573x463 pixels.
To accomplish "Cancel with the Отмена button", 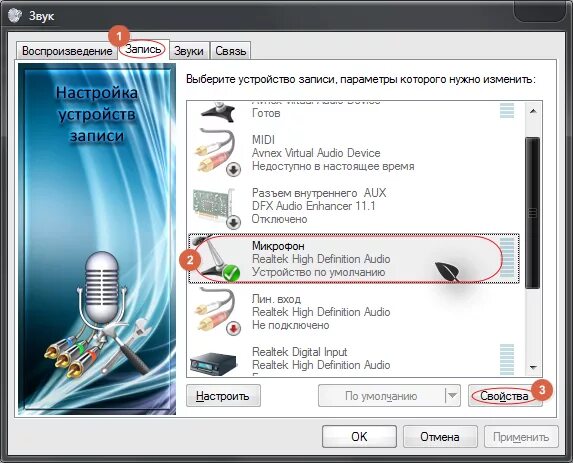I will tap(440, 436).
